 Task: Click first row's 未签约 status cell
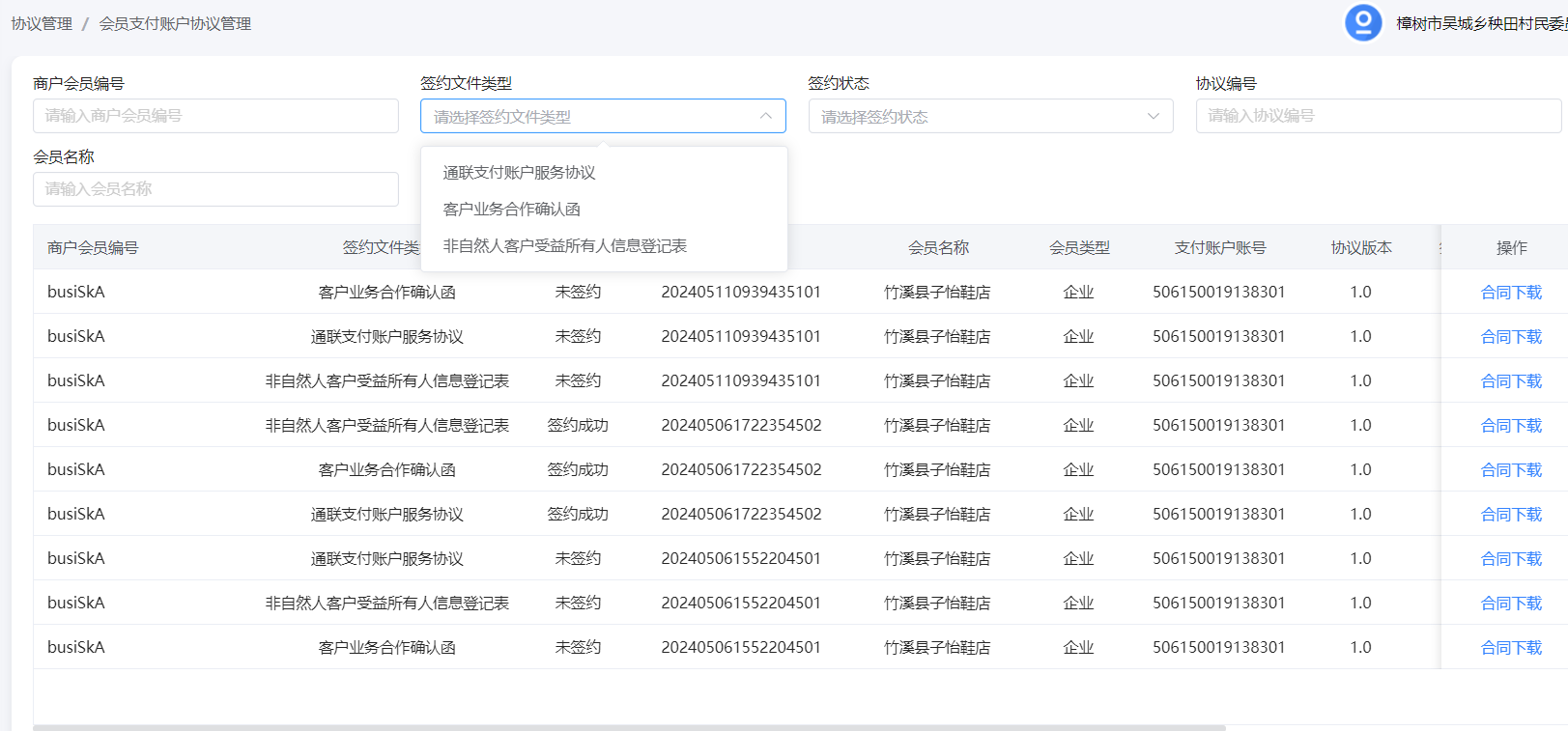578,293
